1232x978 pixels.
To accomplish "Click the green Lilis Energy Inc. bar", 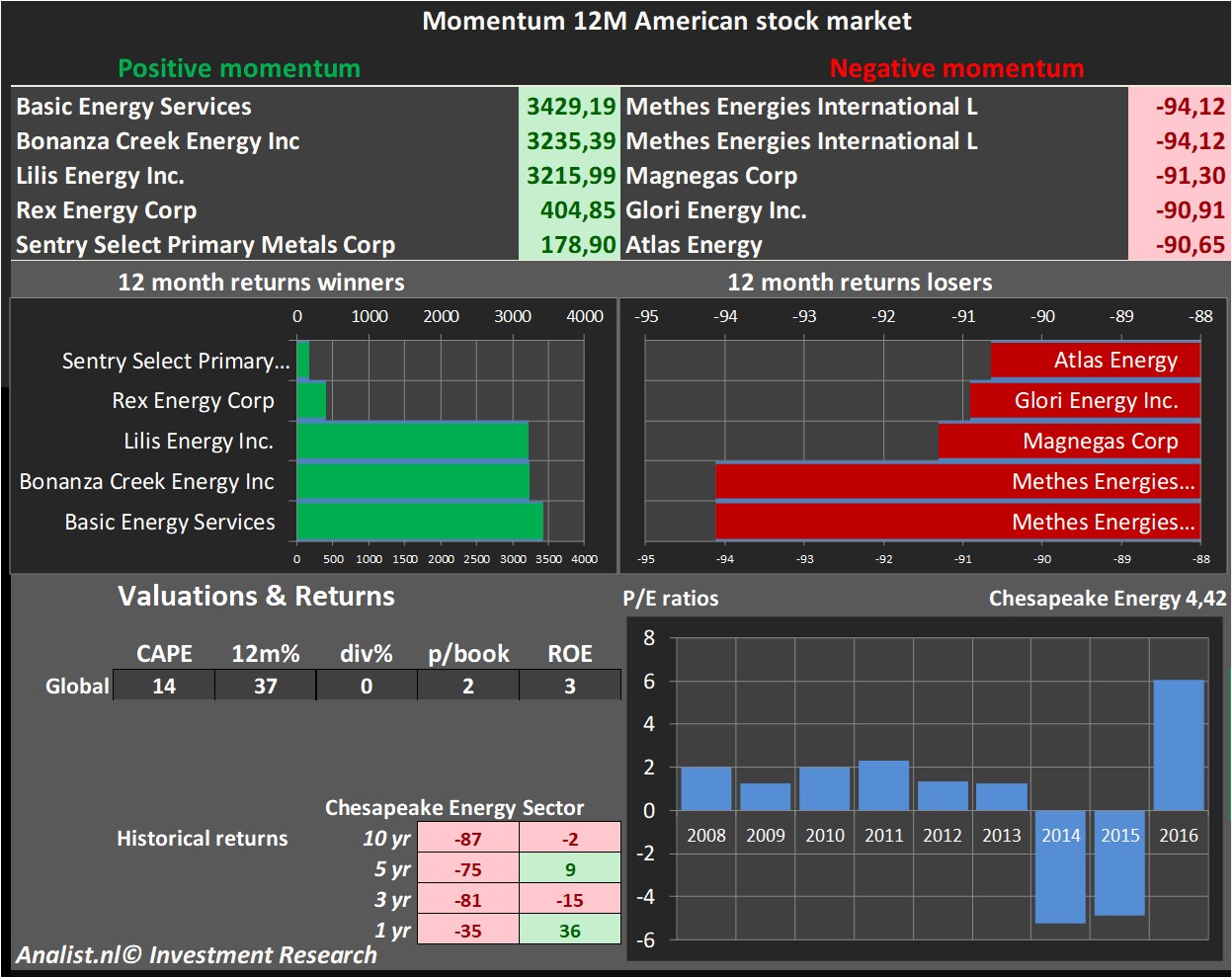I will [x=413, y=441].
